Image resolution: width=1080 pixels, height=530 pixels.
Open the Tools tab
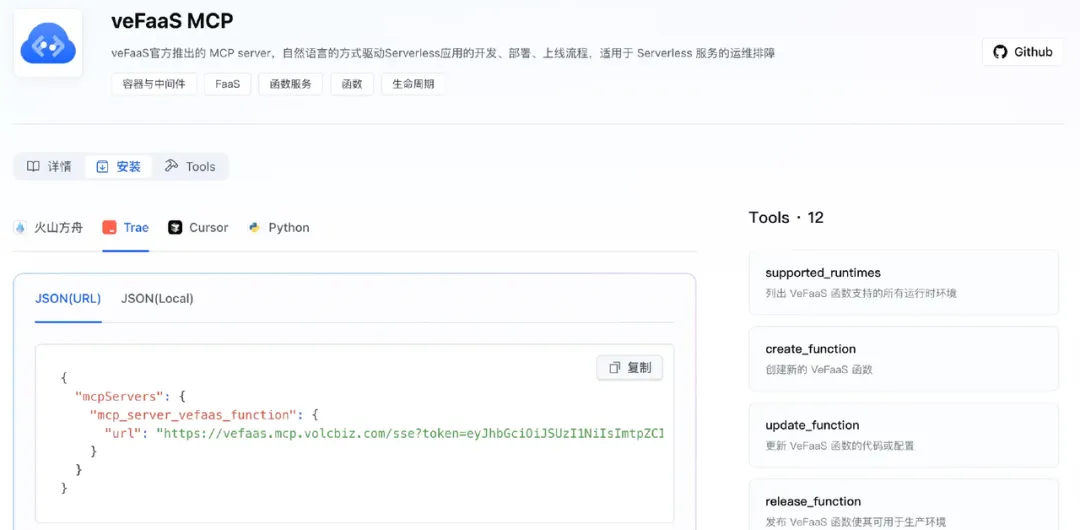(x=189, y=166)
